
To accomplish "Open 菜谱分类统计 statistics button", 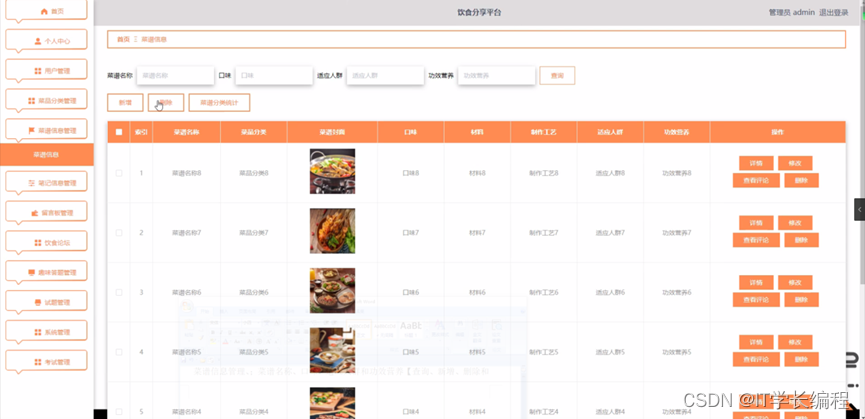I will point(219,103).
